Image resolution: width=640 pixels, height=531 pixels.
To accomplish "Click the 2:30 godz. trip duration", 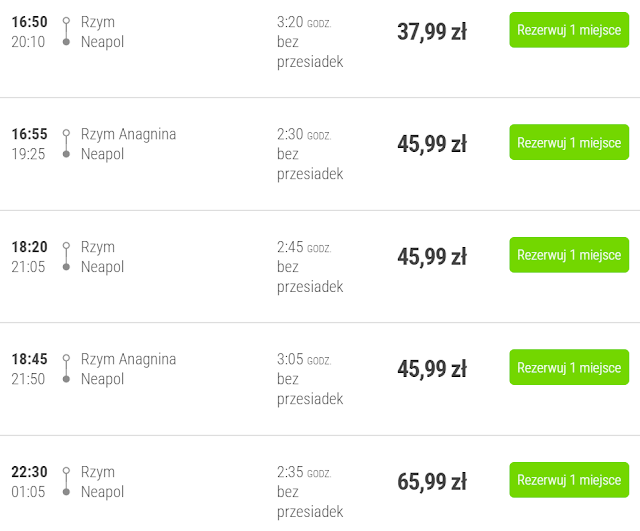I will 304,135.
